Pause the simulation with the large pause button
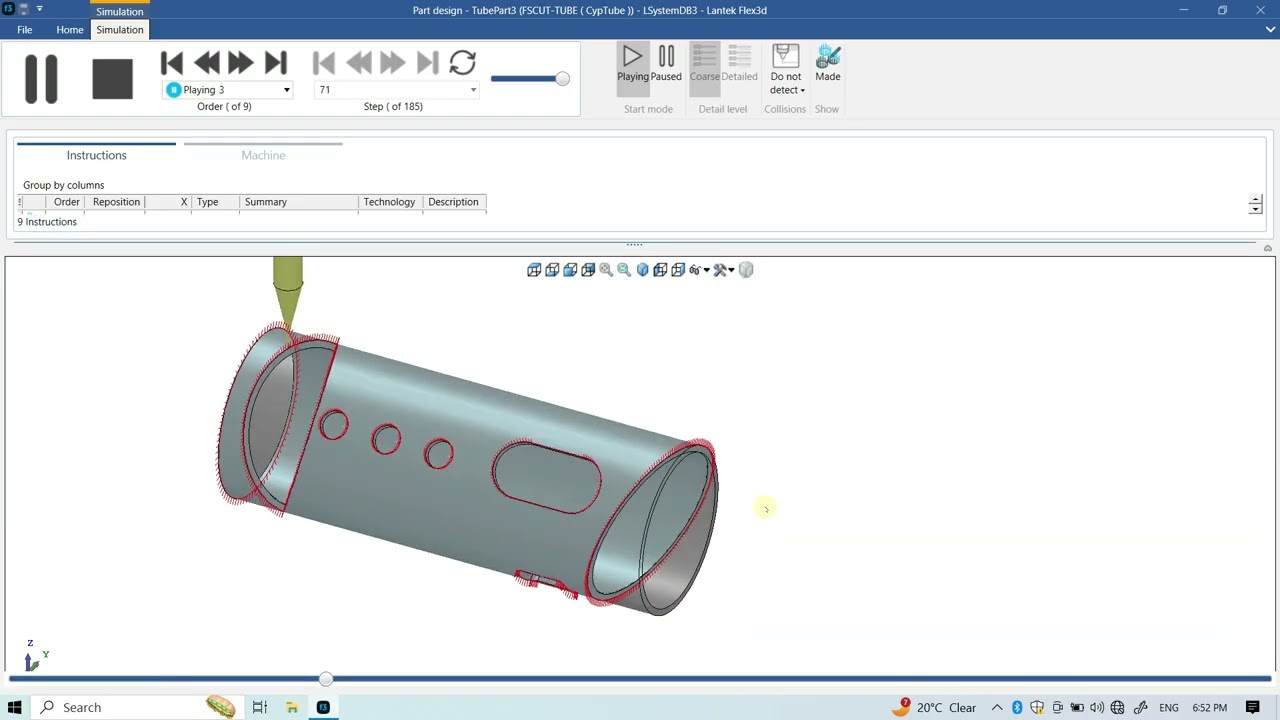1280x720 pixels. (x=41, y=79)
